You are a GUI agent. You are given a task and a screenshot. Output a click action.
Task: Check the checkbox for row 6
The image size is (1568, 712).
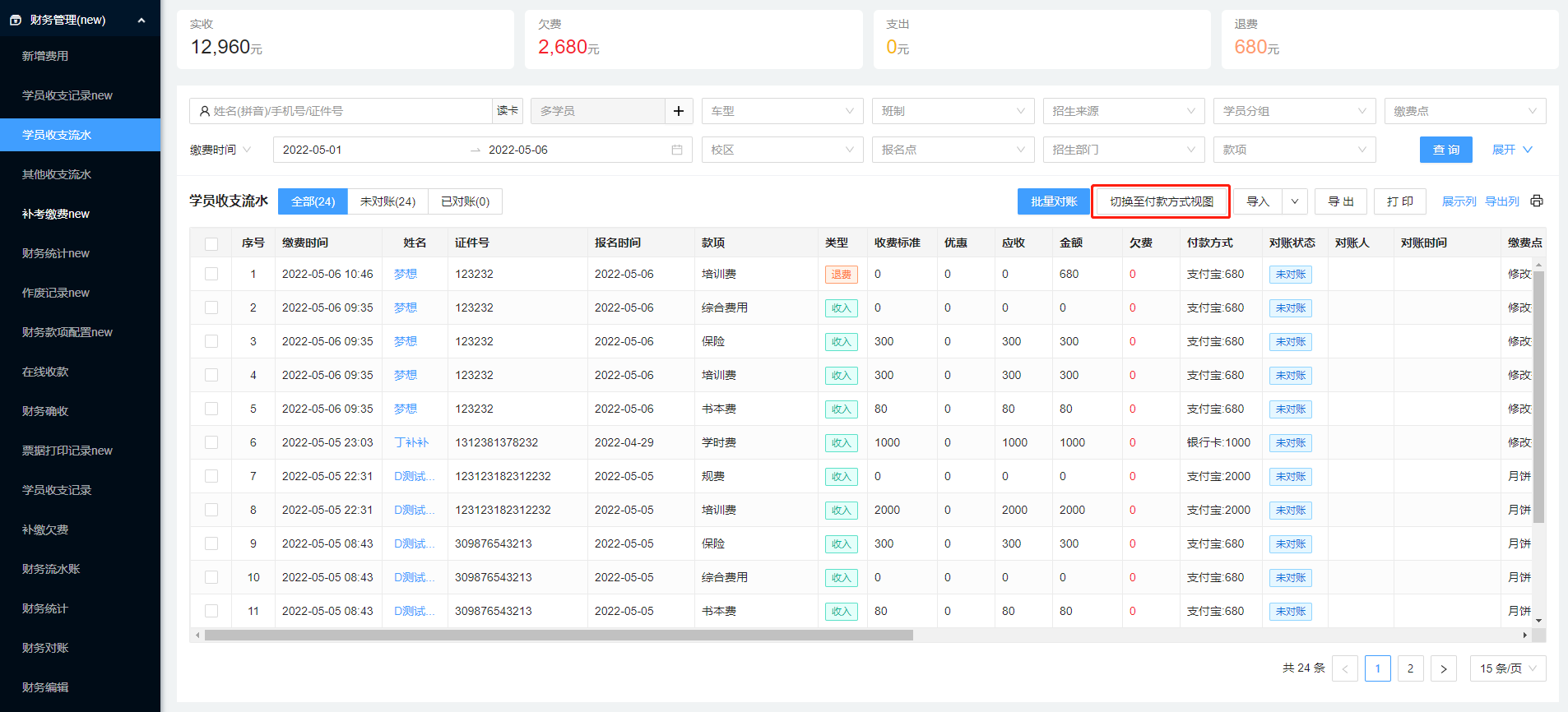[x=211, y=442]
